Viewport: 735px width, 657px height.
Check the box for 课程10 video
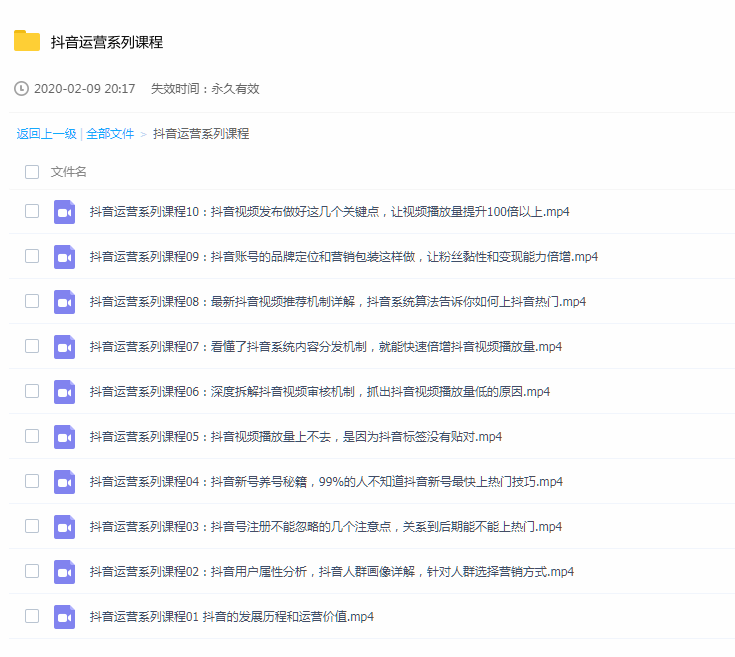(x=32, y=211)
